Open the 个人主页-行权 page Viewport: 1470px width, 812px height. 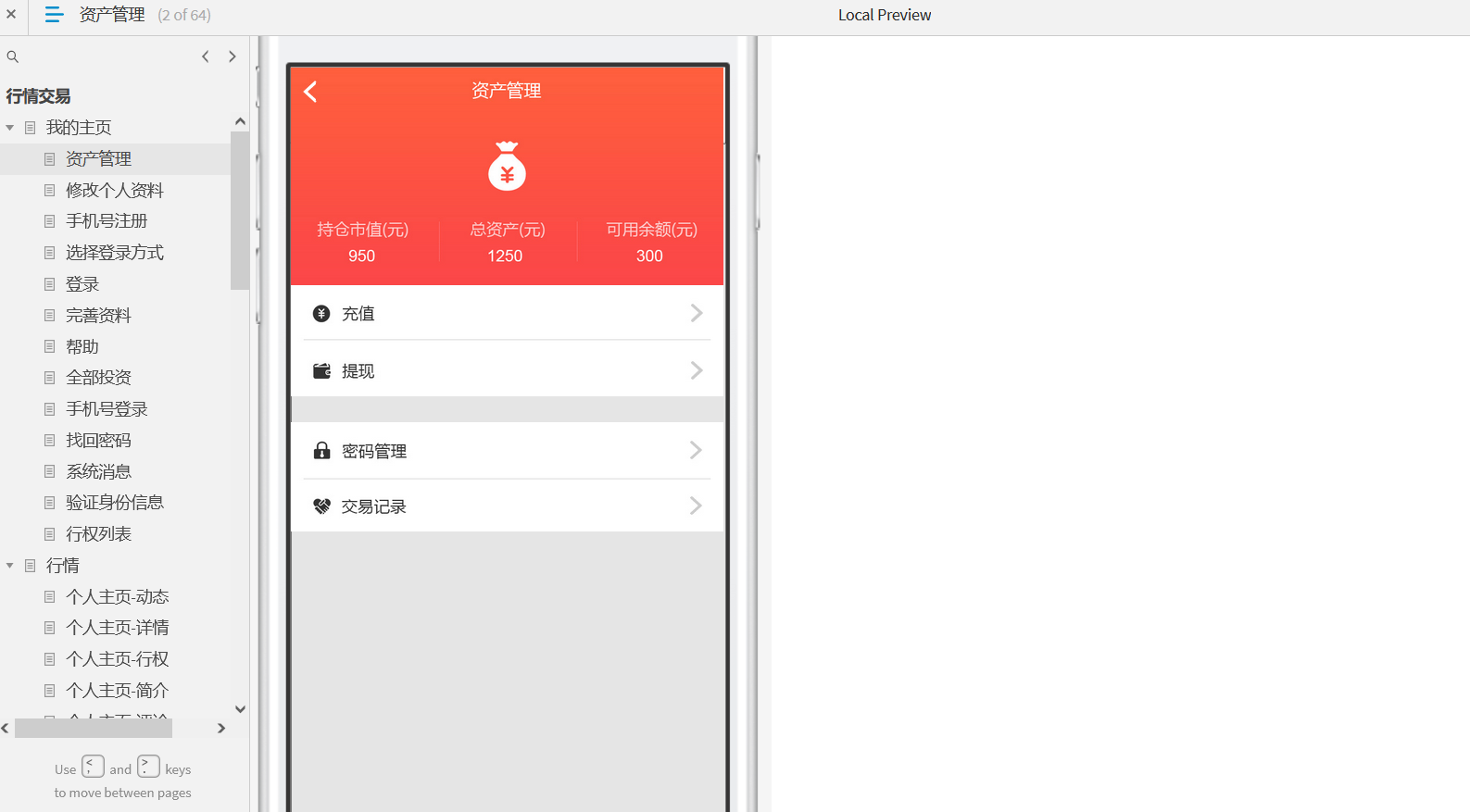[x=118, y=659]
